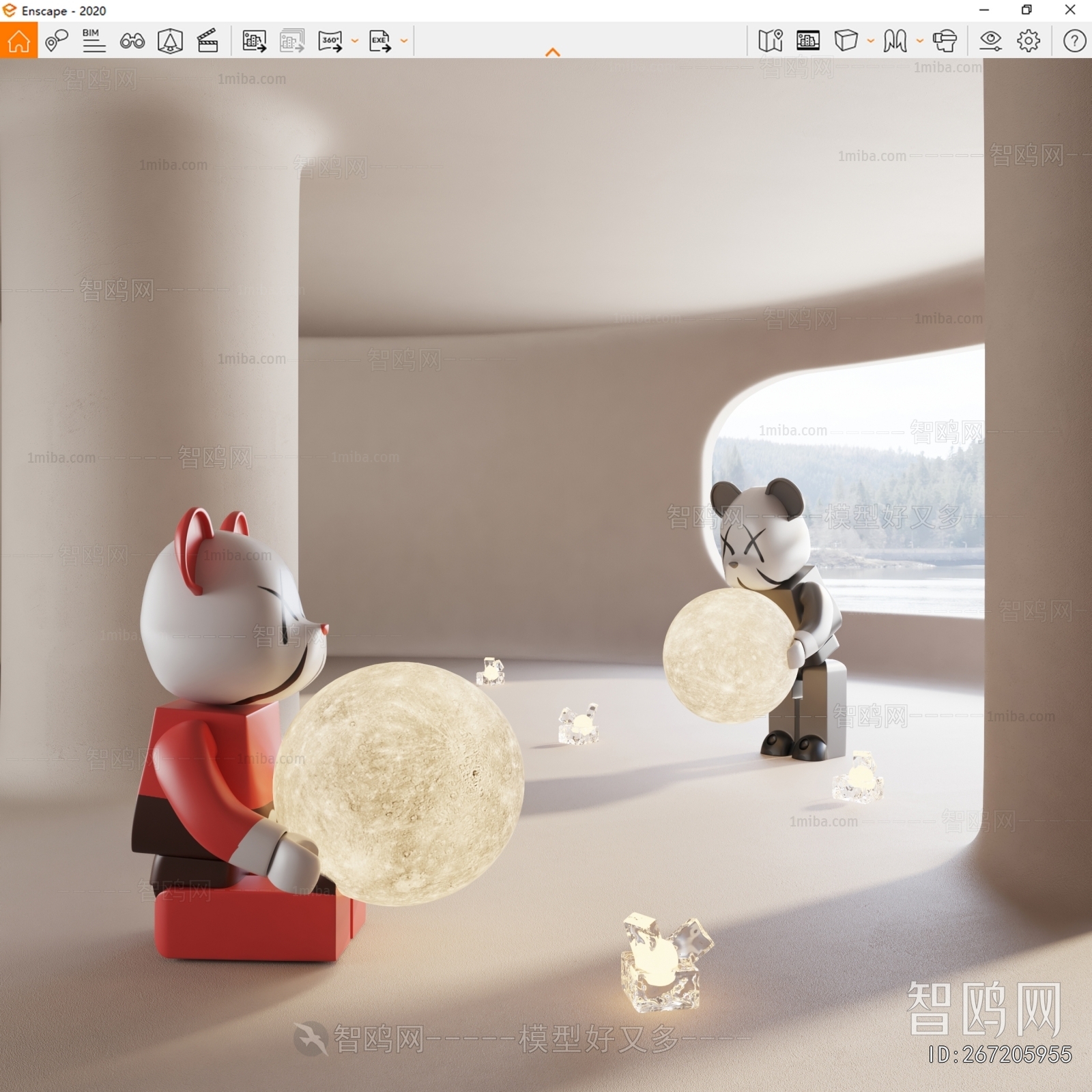Click the light view mode icon
This screenshot has width=1092, height=1092.
[x=895, y=41]
